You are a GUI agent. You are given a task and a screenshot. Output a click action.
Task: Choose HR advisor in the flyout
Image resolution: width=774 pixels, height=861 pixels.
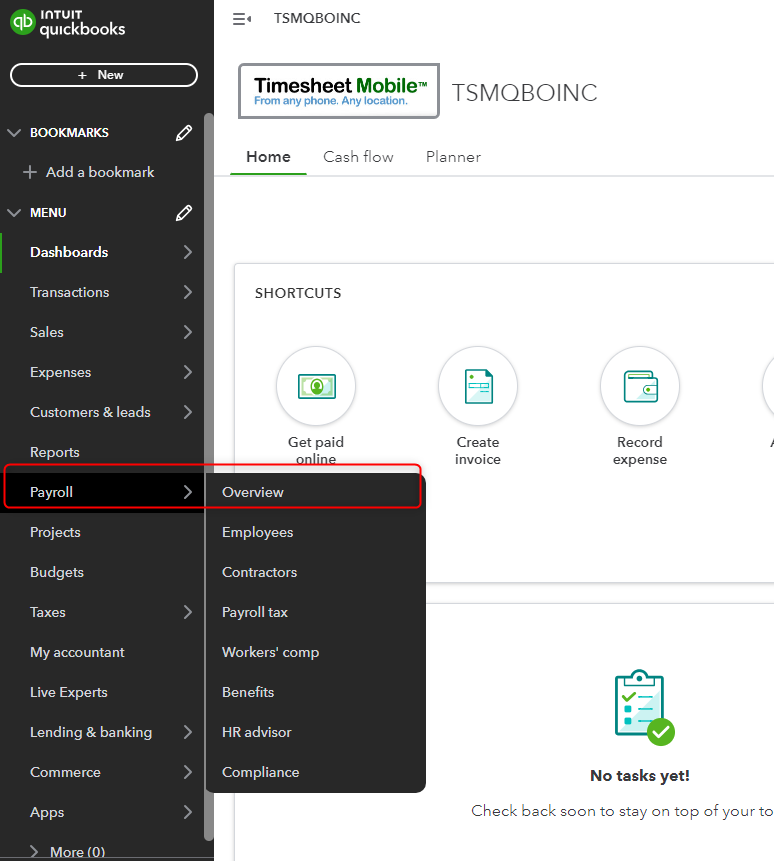256,733
